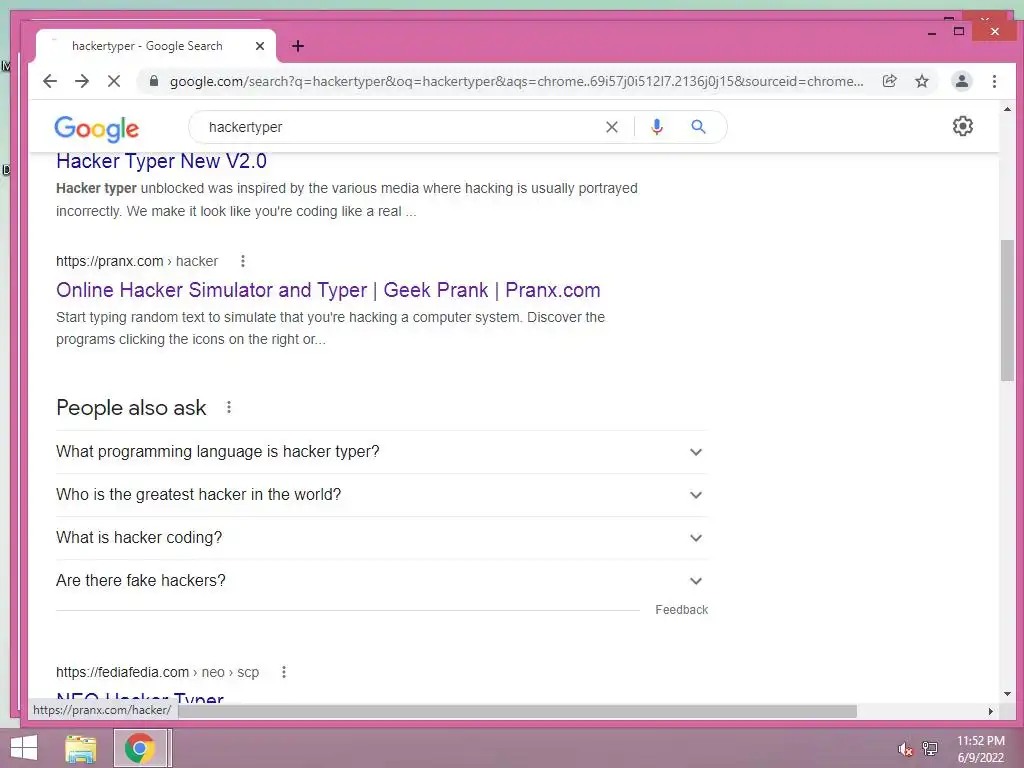Open About menu beside People also ask
Viewport: 1024px width, 768px height.
pyautogui.click(x=229, y=408)
